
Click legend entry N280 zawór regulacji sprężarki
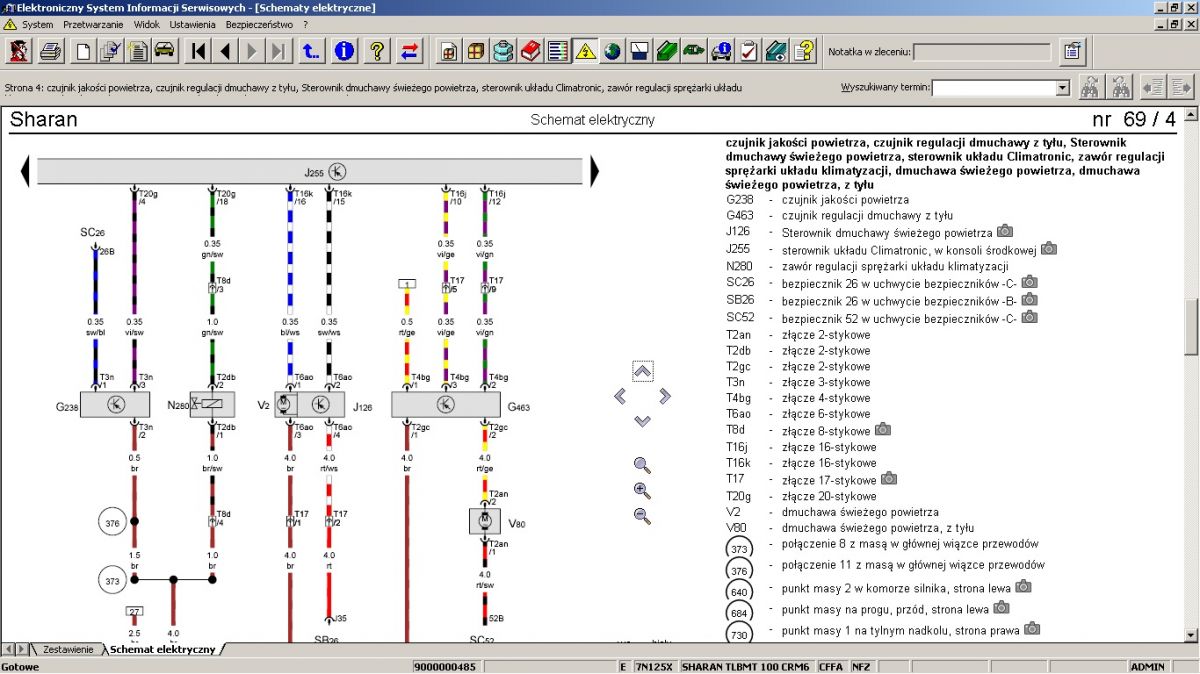coord(867,266)
